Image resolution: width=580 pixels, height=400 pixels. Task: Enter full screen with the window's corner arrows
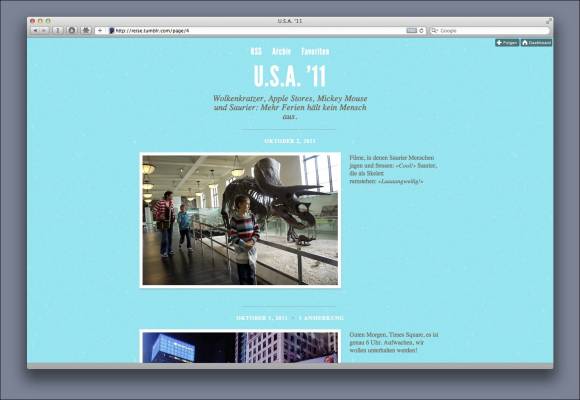[549, 21]
